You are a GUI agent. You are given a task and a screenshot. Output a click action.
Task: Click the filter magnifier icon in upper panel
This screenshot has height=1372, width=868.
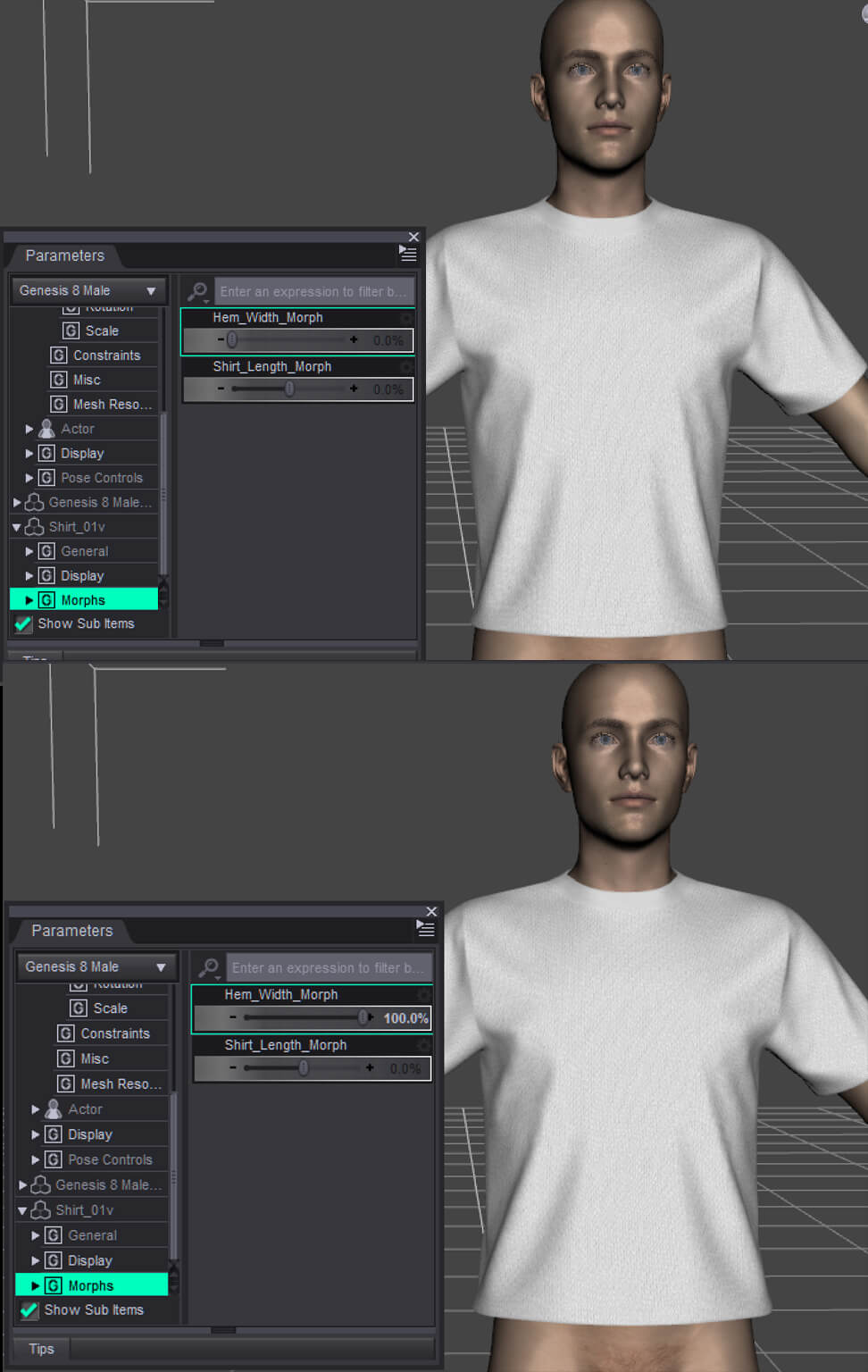pos(197,291)
